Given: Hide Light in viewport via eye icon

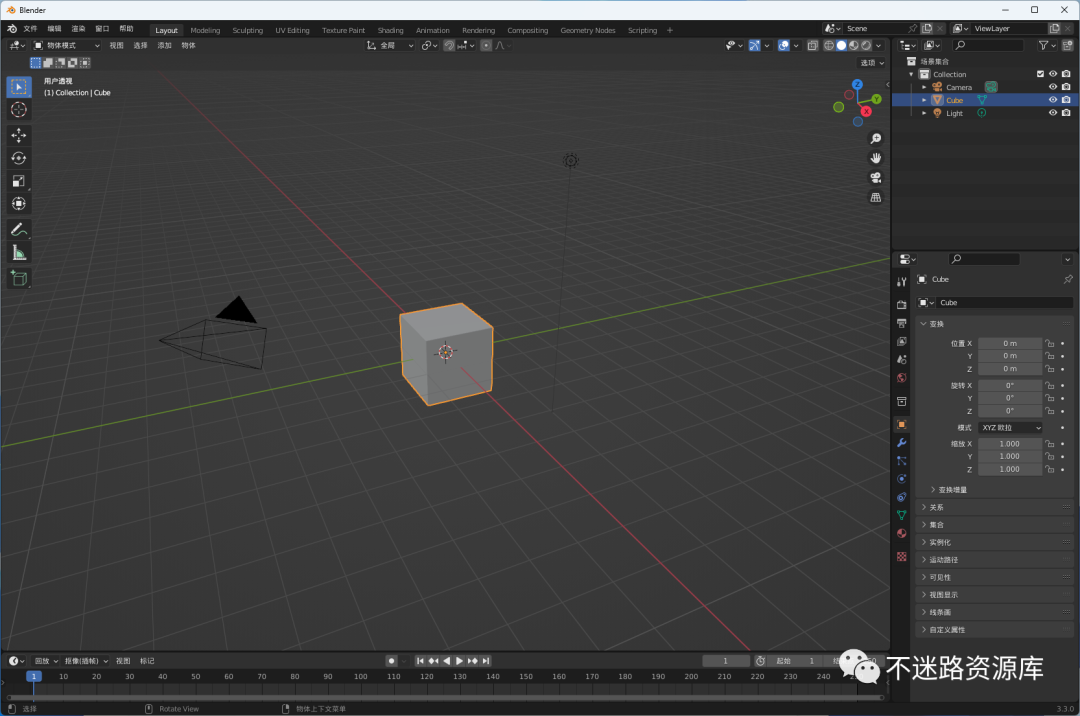Looking at the screenshot, I should tap(1052, 113).
